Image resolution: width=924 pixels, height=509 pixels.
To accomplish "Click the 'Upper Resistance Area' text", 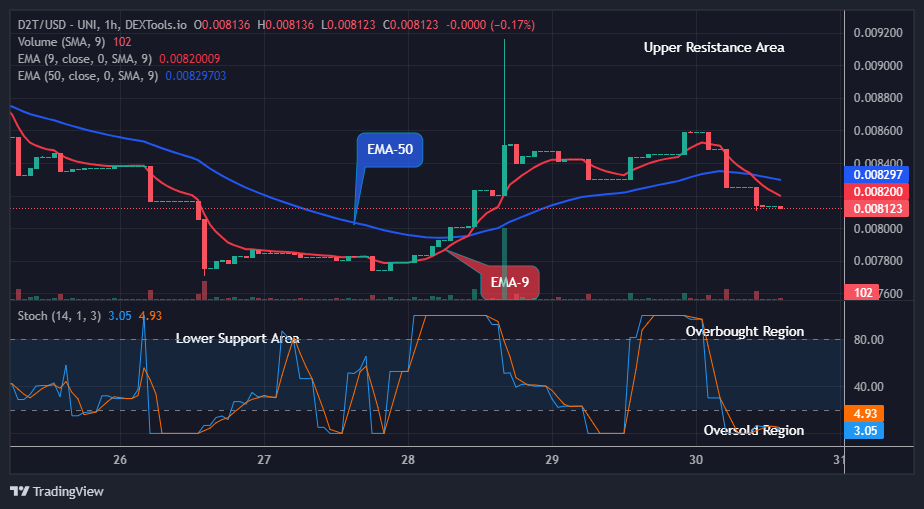I will (x=714, y=48).
